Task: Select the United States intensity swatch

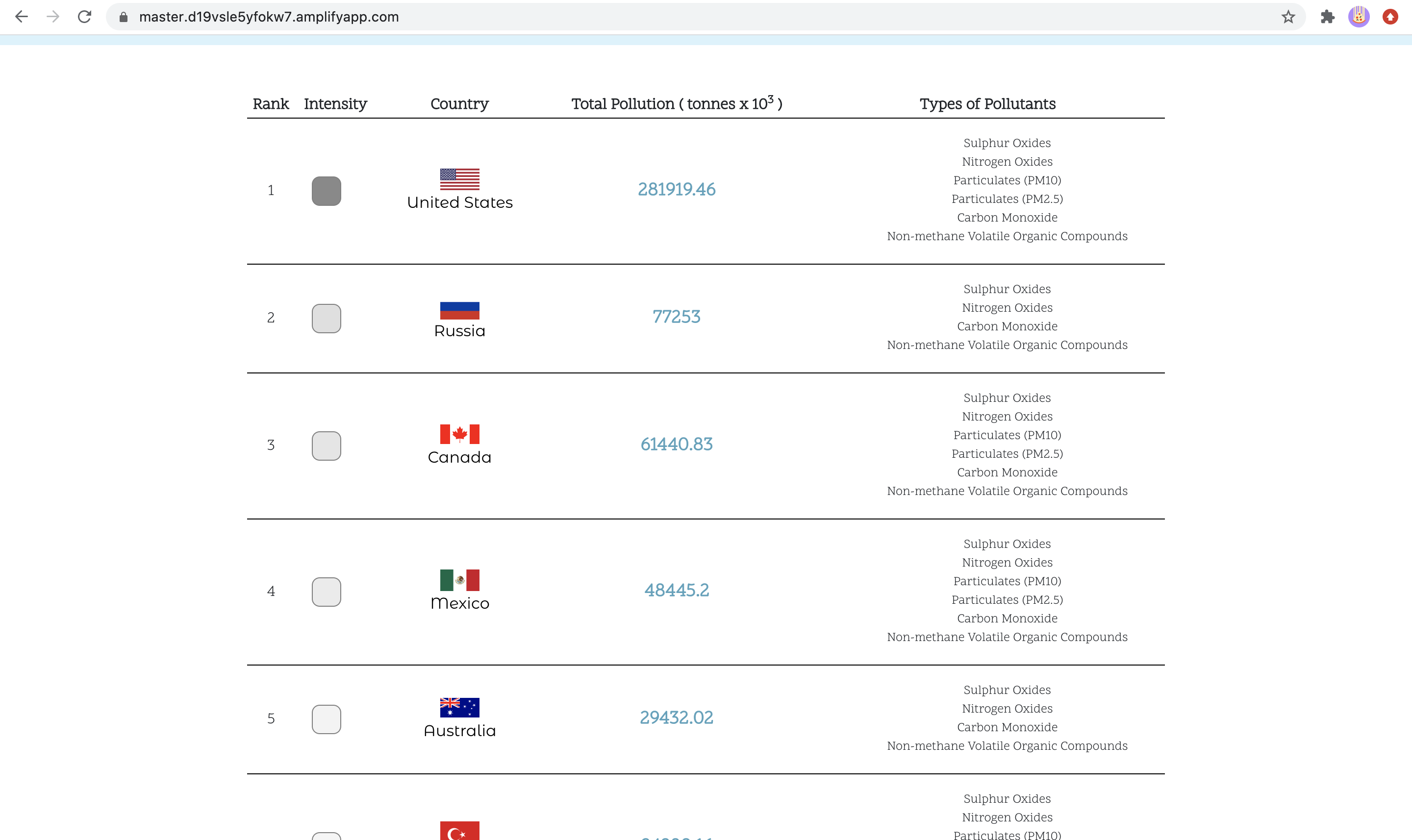Action: (x=326, y=191)
